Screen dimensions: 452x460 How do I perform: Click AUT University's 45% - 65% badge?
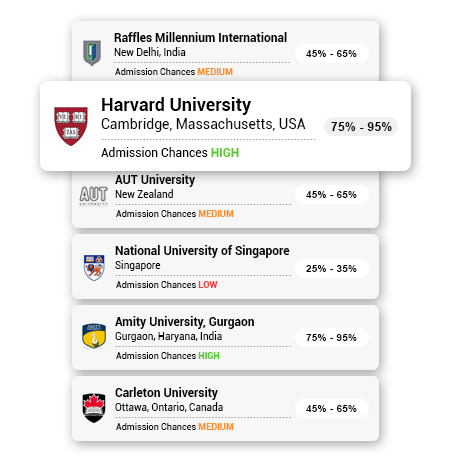(x=332, y=194)
